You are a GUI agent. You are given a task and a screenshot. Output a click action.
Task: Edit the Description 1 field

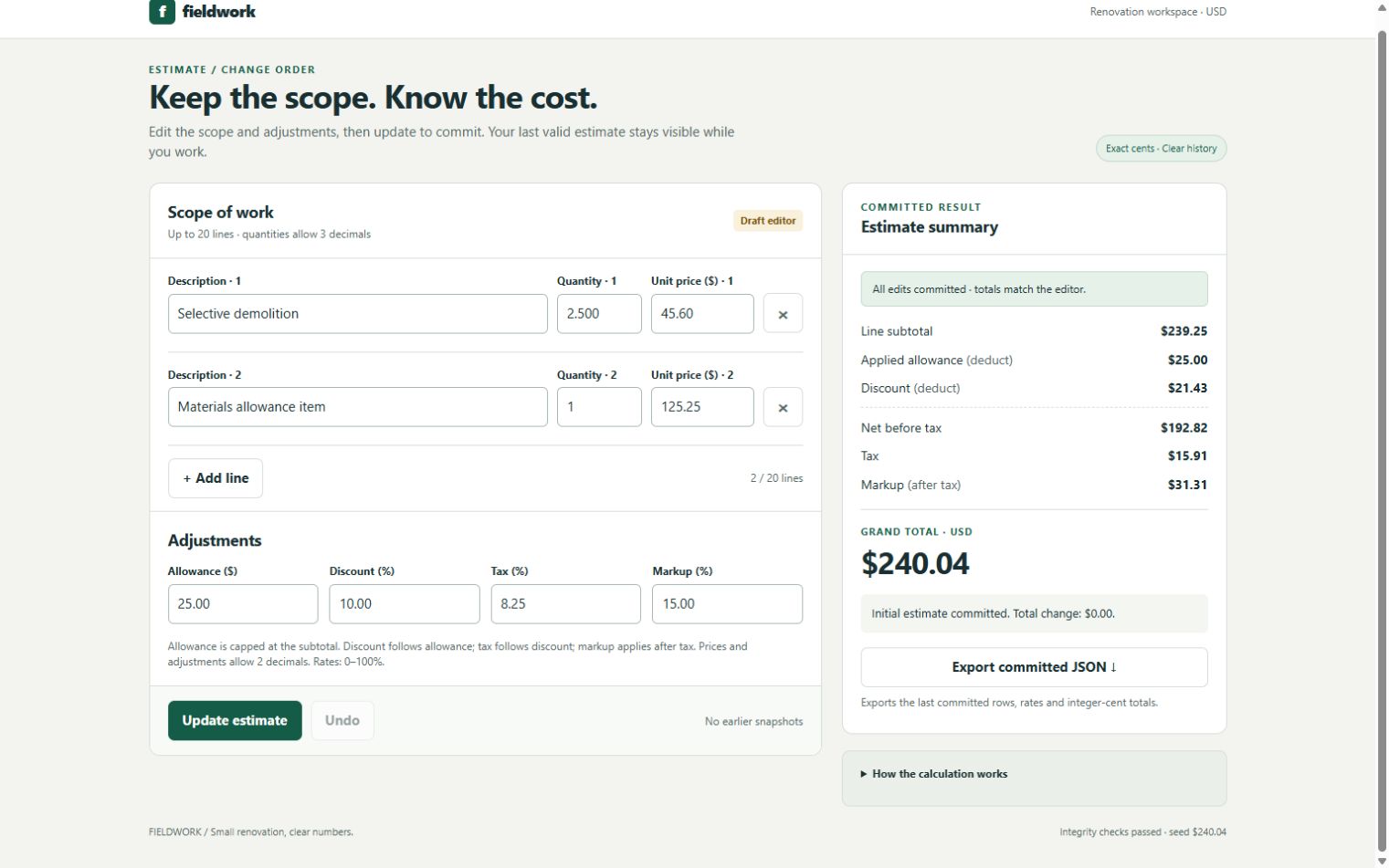click(x=358, y=314)
